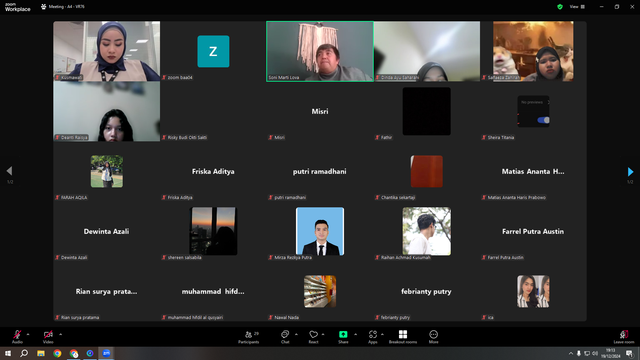The image size is (640, 360).
Task: Toggle the blue switch in Sheira Titania's tile
Action: [543, 120]
